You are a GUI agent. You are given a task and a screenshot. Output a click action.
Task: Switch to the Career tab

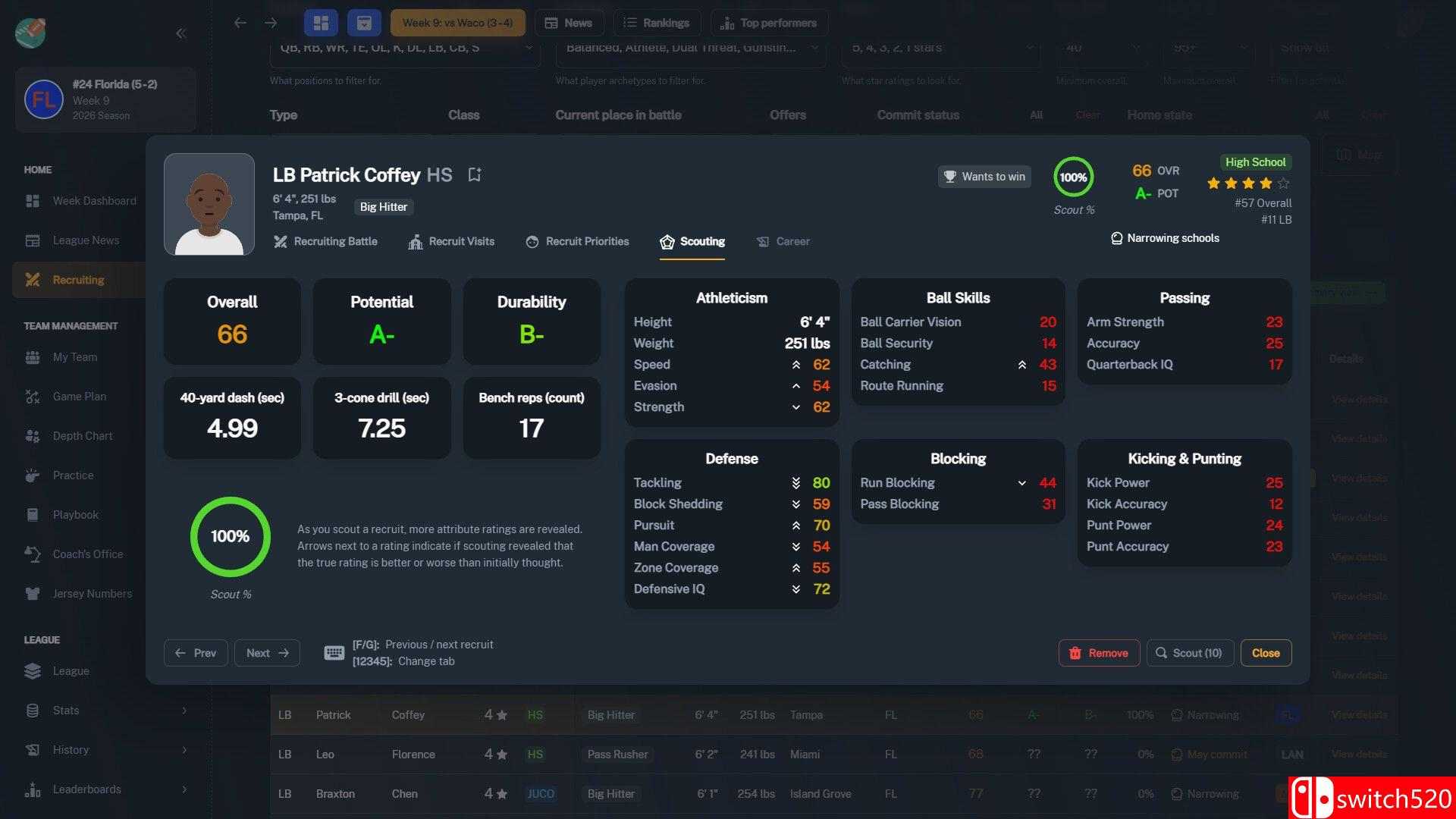(x=783, y=241)
